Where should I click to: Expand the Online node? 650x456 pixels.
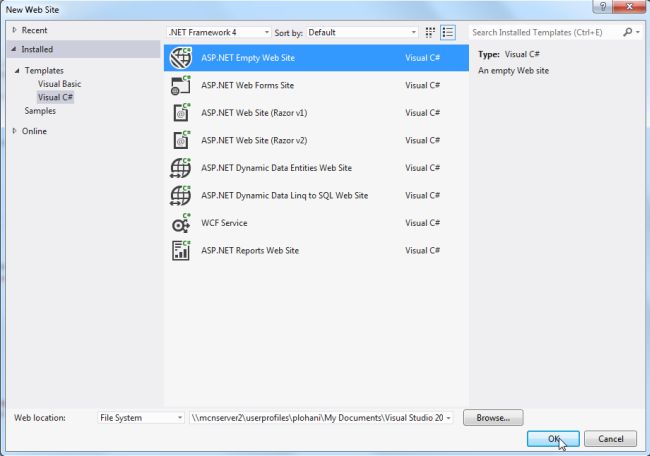tap(15, 131)
